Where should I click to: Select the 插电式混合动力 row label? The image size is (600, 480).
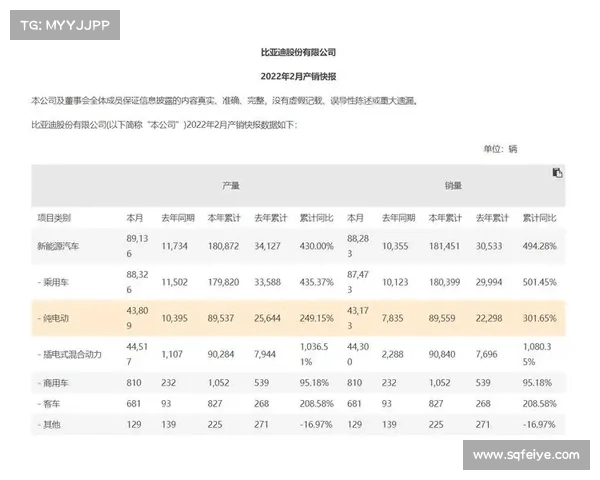click(x=70, y=354)
